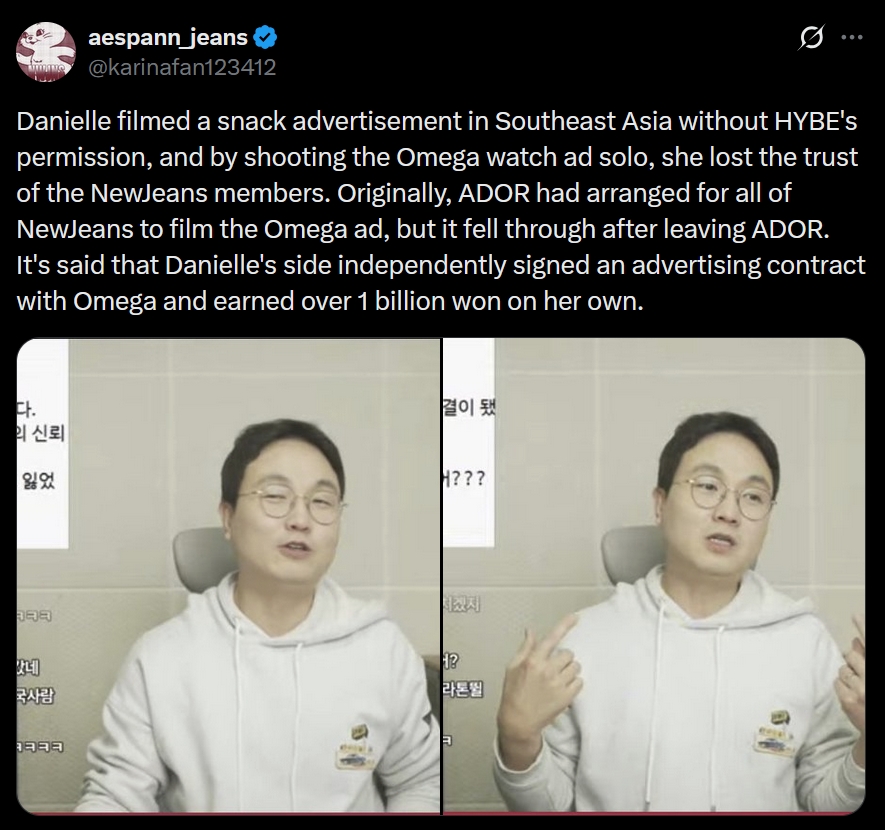Screen dimensions: 885x830
Task: Click the red progress line under the left image
Action: 228,813
